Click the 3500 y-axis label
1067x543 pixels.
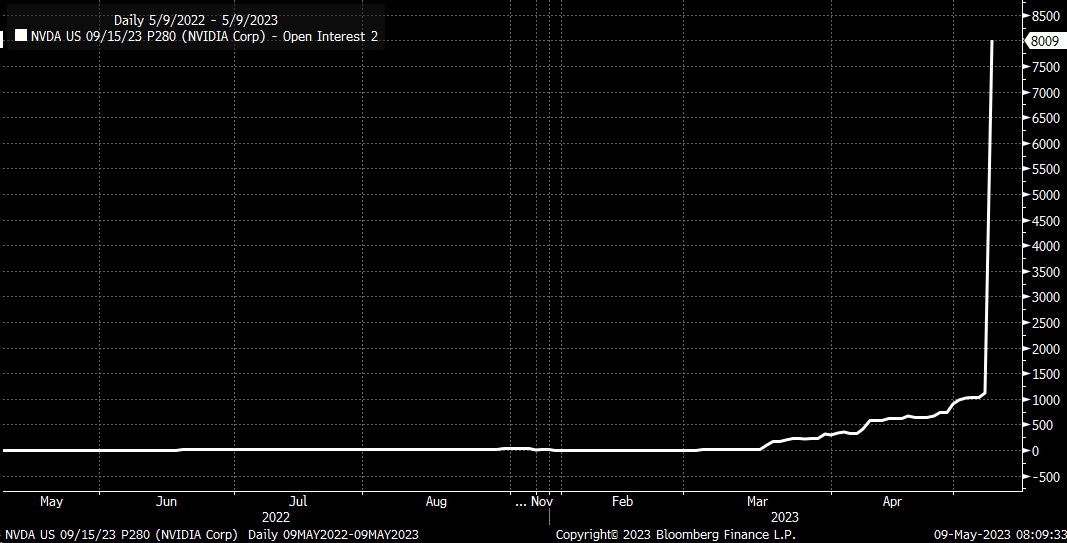click(x=1045, y=272)
